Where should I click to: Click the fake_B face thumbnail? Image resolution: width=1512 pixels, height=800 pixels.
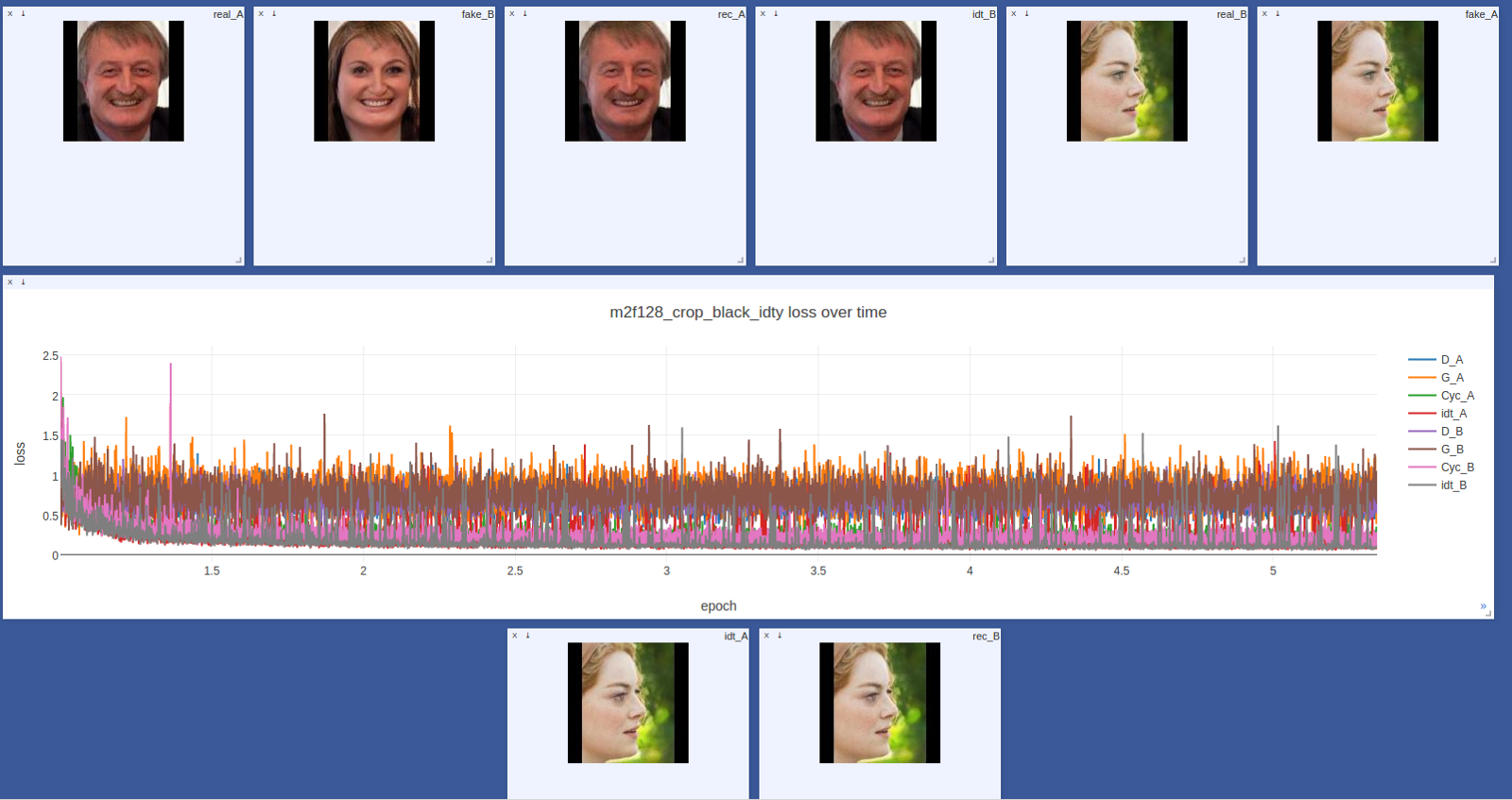[374, 81]
